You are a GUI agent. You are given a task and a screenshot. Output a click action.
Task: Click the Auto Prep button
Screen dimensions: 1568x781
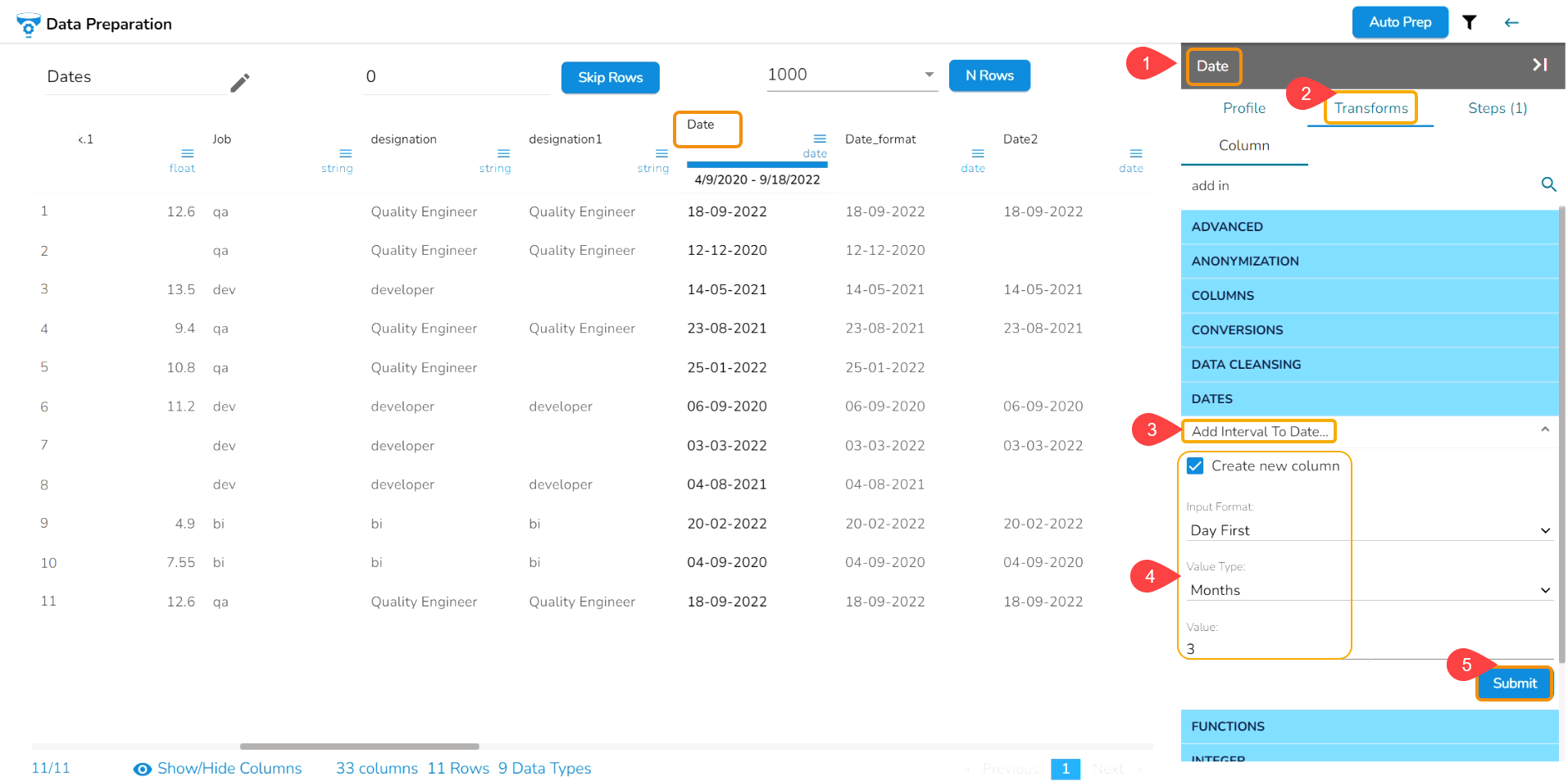click(x=1400, y=22)
